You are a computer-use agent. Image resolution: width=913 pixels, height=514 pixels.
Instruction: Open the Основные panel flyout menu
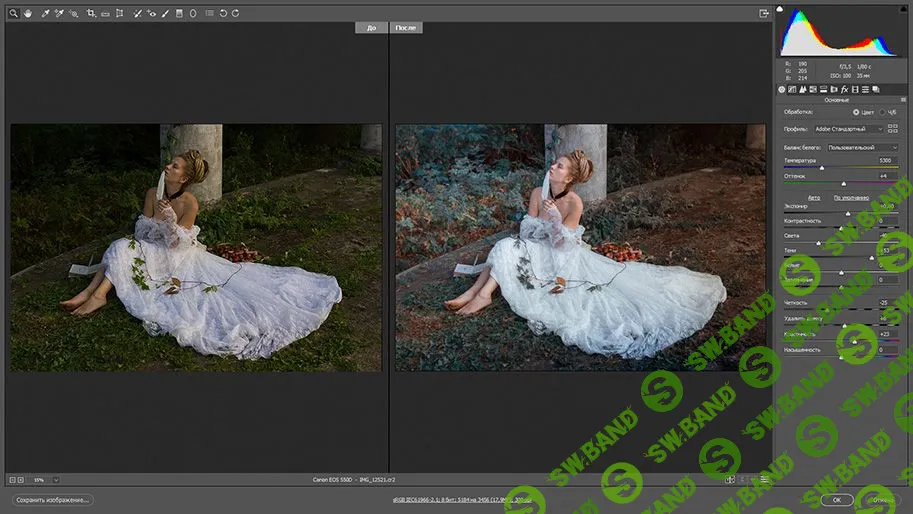pos(903,100)
